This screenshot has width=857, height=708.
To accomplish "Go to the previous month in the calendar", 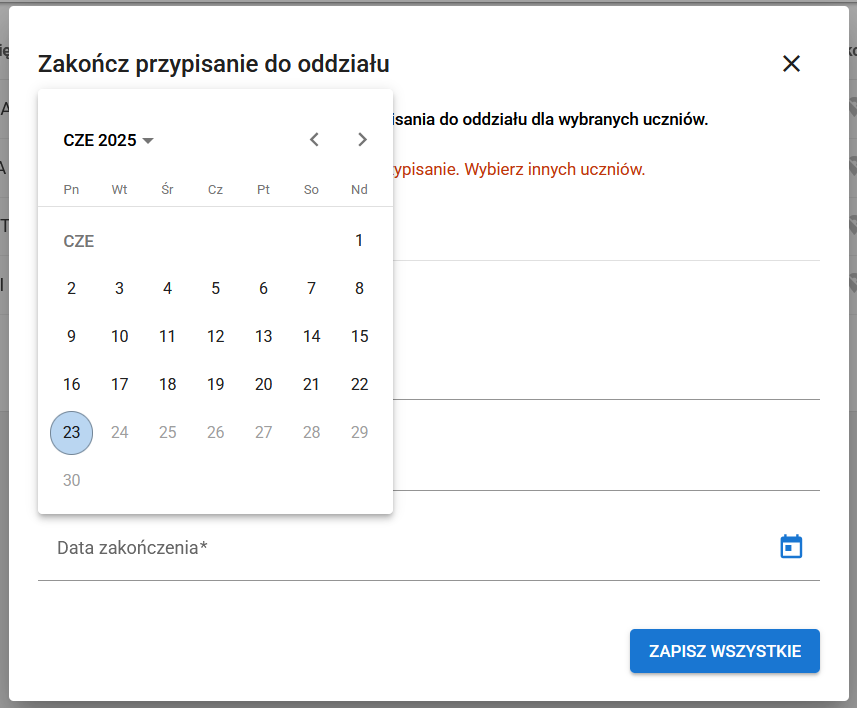I will (x=314, y=140).
